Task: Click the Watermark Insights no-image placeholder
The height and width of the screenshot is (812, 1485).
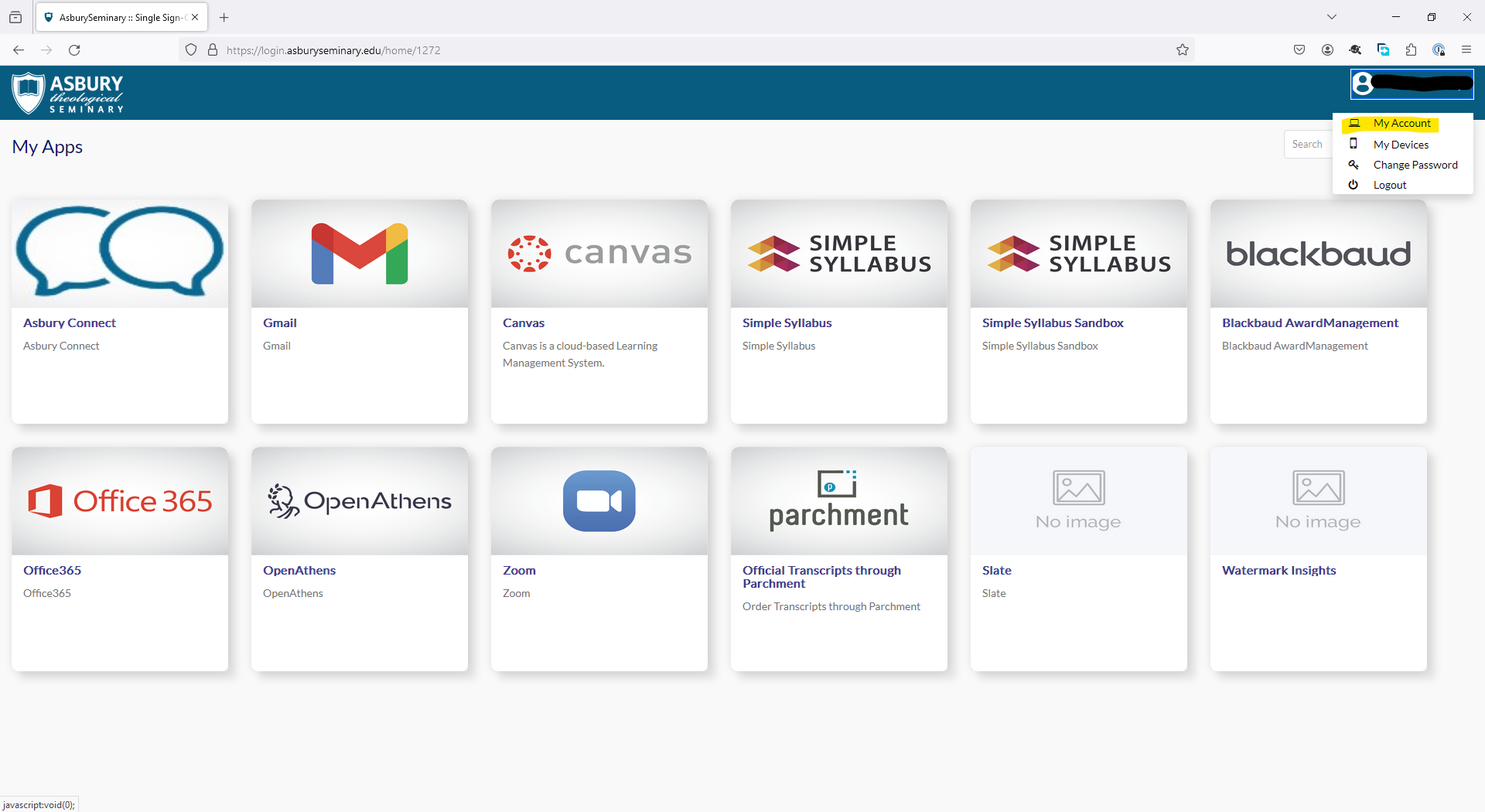Action: point(1319,501)
